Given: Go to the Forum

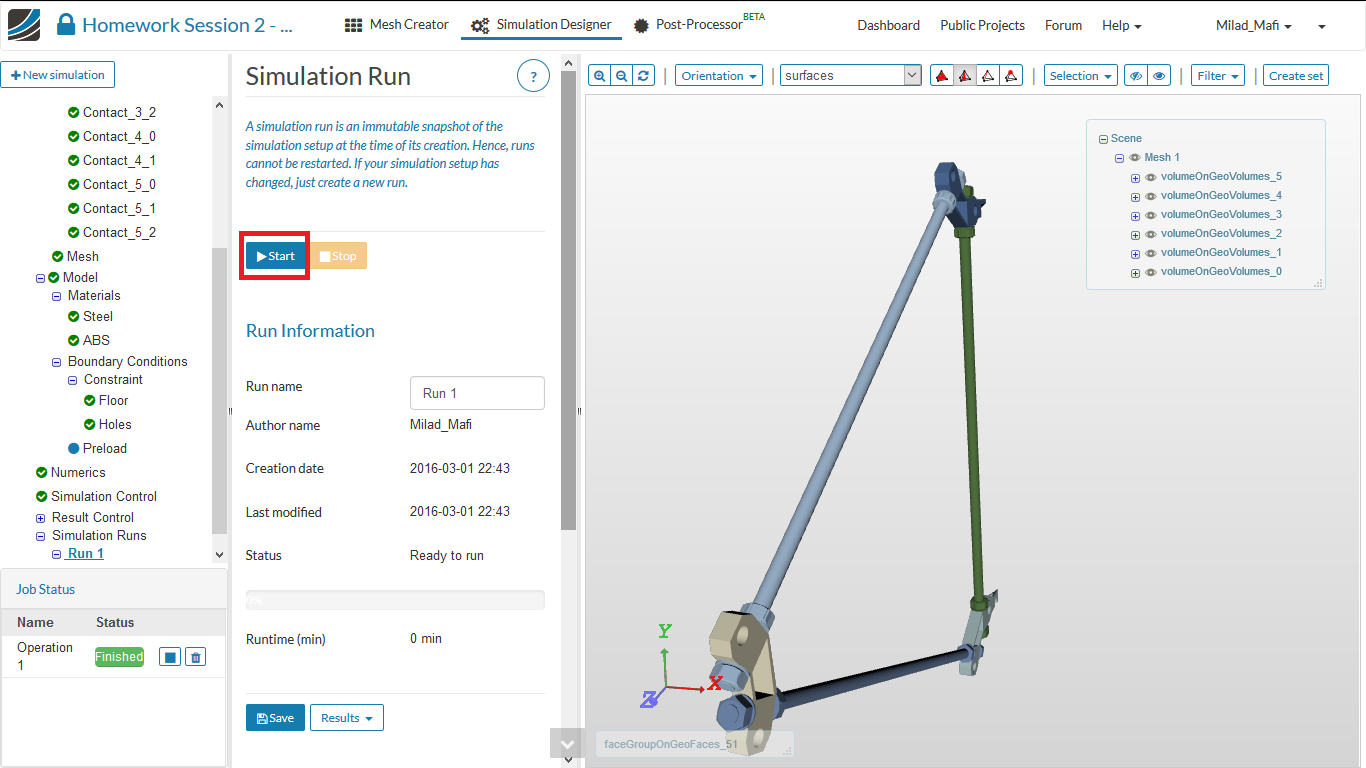Looking at the screenshot, I should [1063, 25].
